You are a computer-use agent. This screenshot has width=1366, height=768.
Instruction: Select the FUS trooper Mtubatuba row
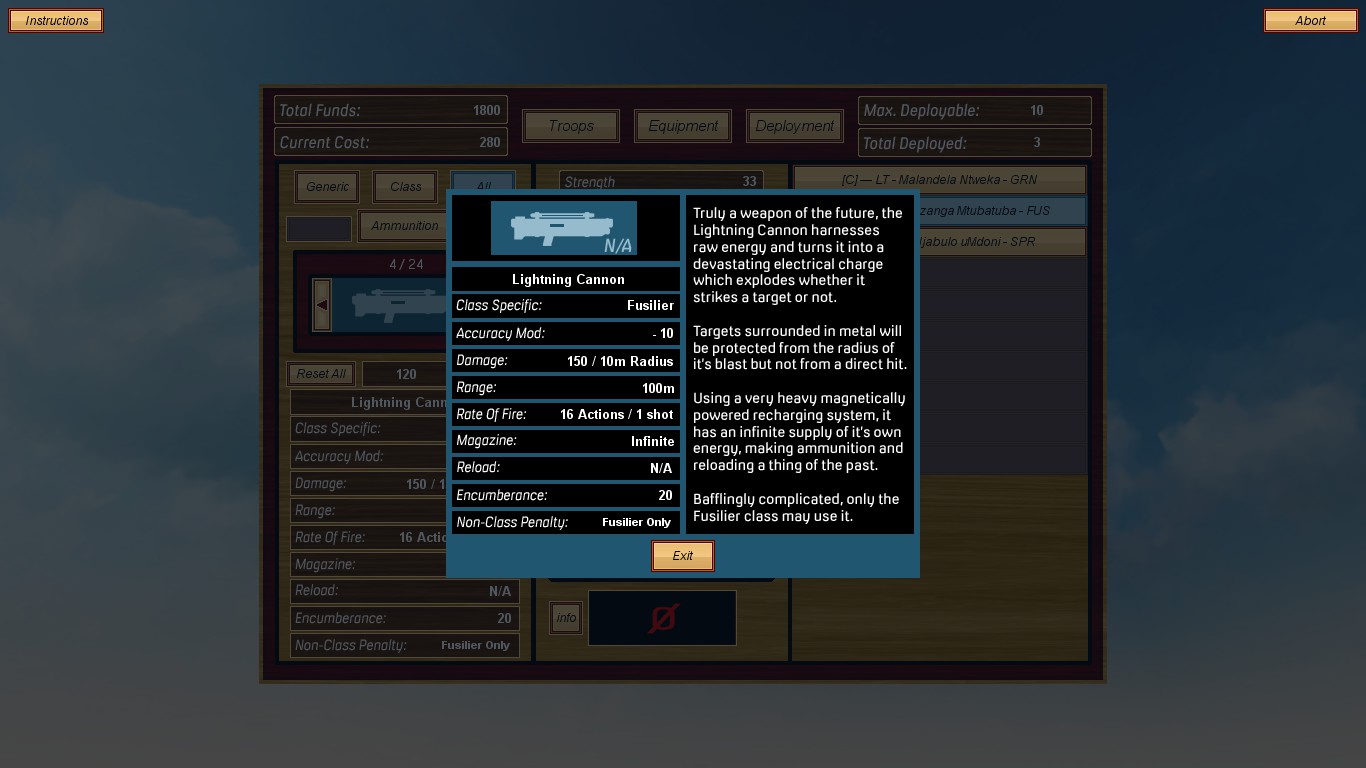coord(1000,211)
